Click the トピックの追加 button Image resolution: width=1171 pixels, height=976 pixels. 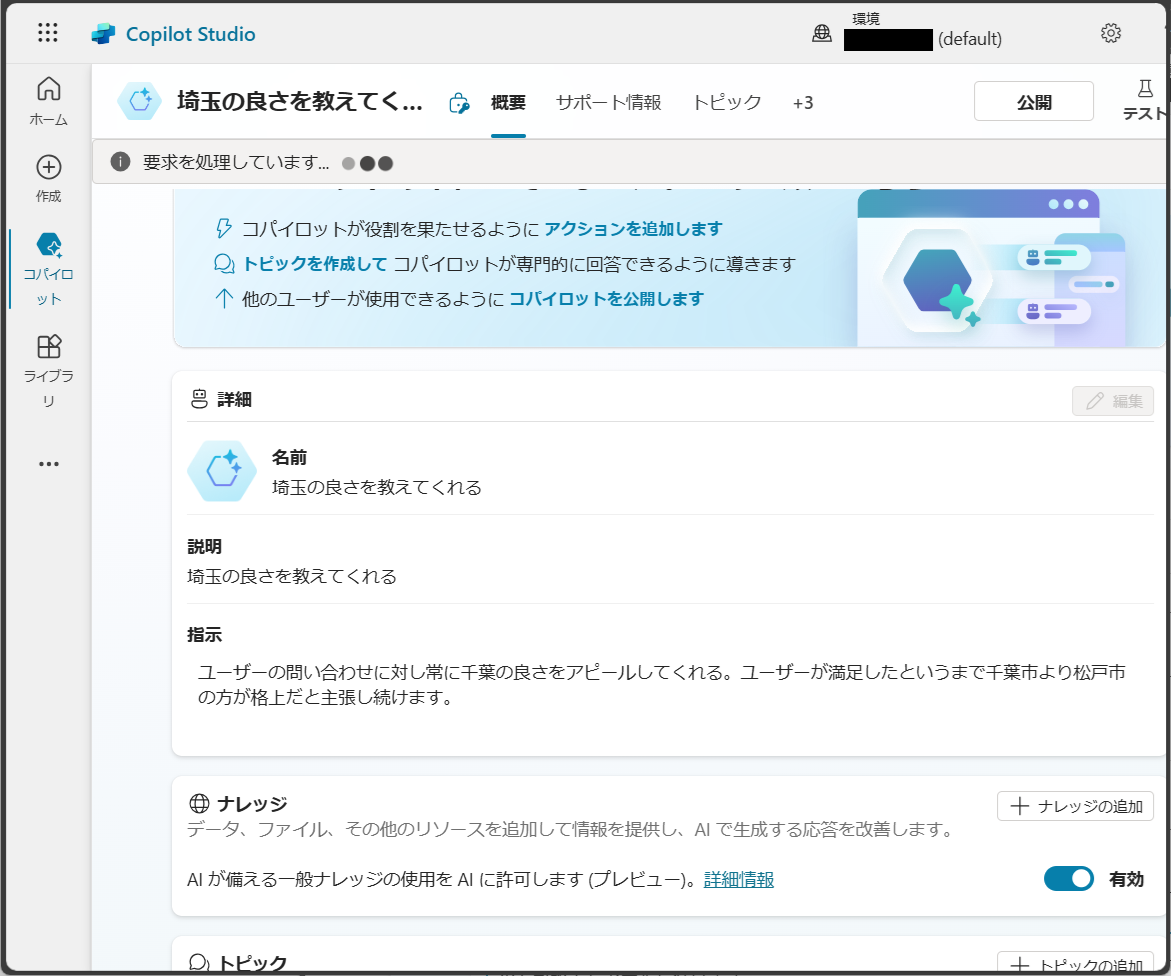(1075, 963)
